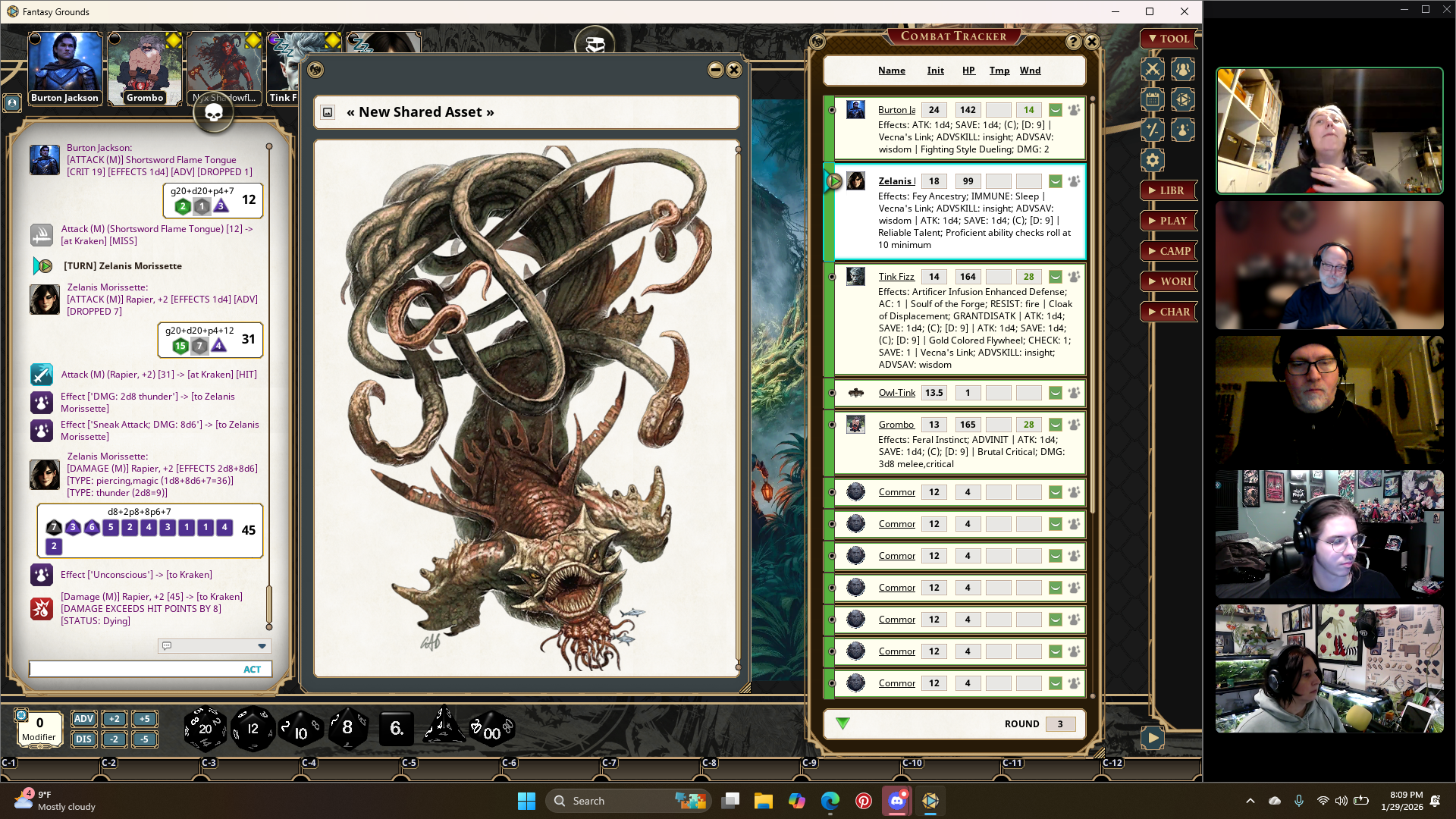Open the calendar tool icon

click(x=1152, y=100)
